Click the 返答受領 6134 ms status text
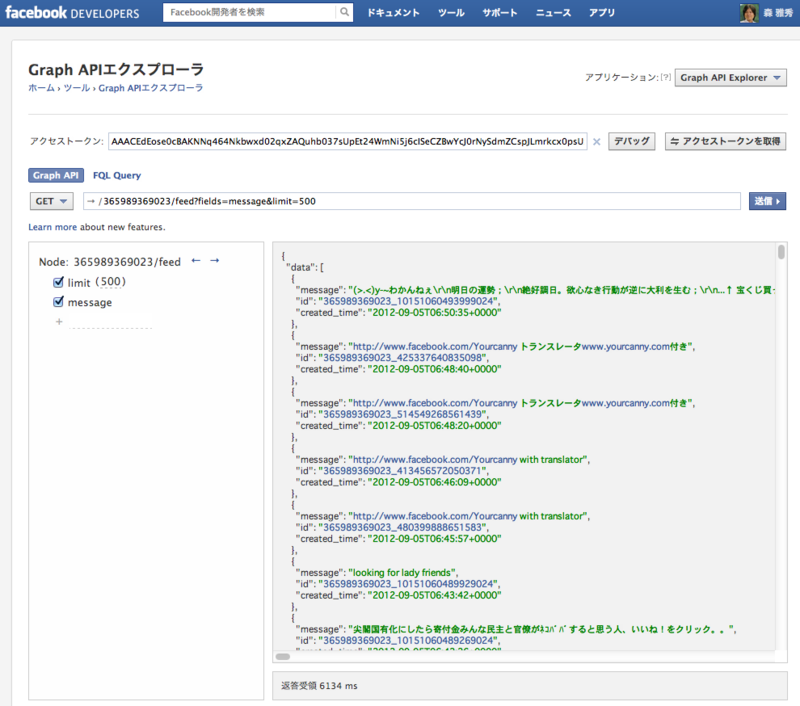 click(x=319, y=686)
